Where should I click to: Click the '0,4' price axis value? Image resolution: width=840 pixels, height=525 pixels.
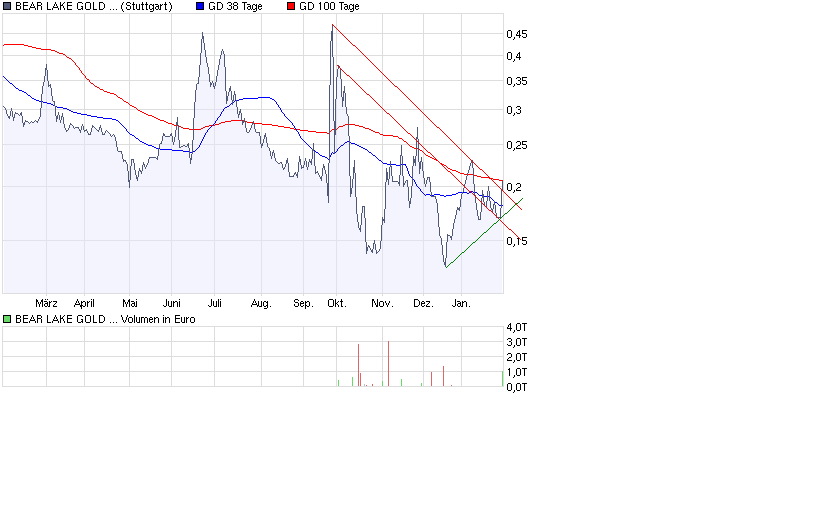[x=514, y=56]
